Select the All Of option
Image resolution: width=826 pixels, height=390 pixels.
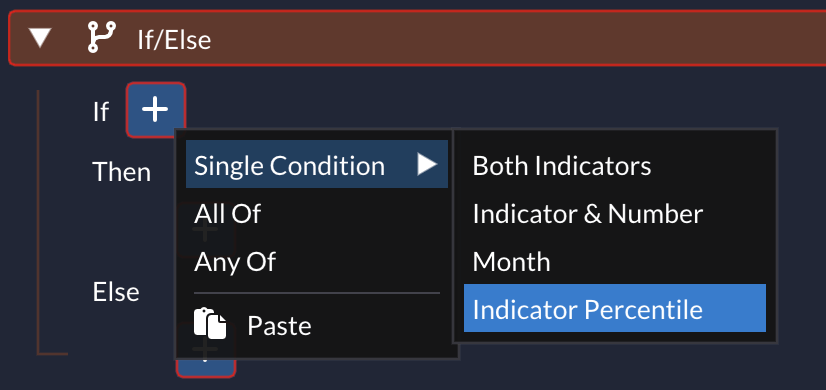[228, 213]
